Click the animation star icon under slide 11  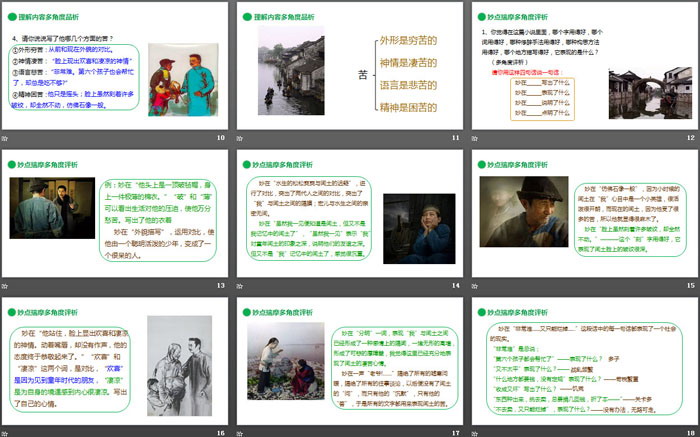[x=241, y=137]
